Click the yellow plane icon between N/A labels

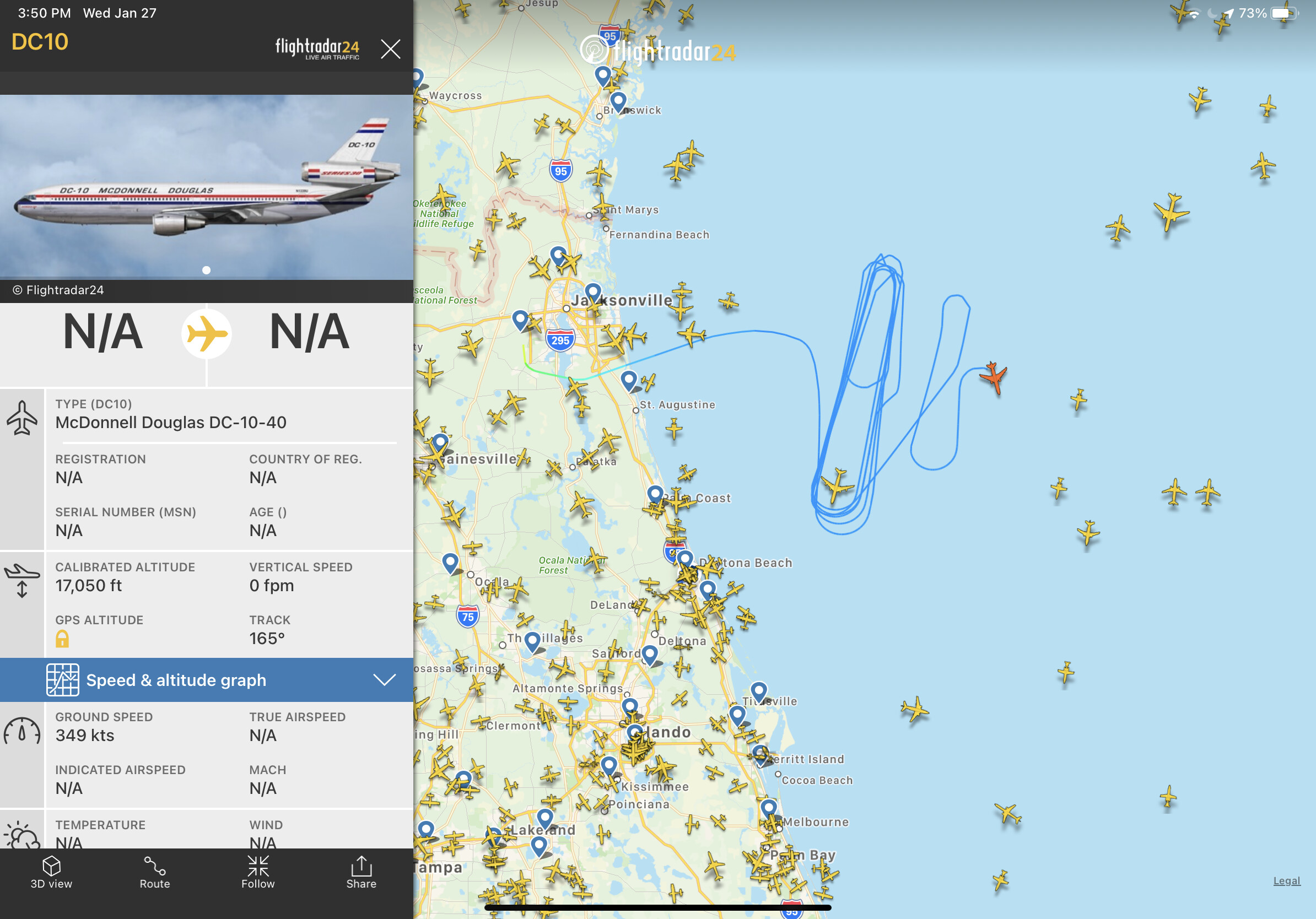pyautogui.click(x=206, y=334)
